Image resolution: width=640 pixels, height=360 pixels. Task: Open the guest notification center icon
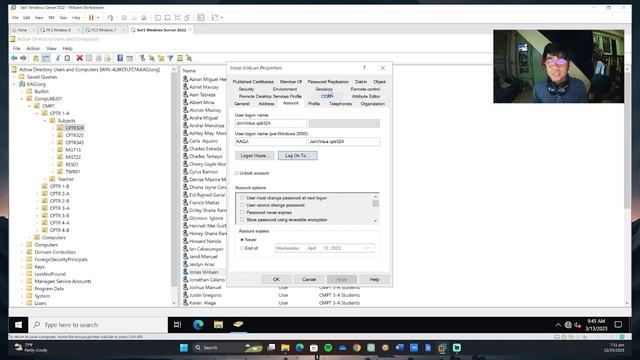click(618, 325)
